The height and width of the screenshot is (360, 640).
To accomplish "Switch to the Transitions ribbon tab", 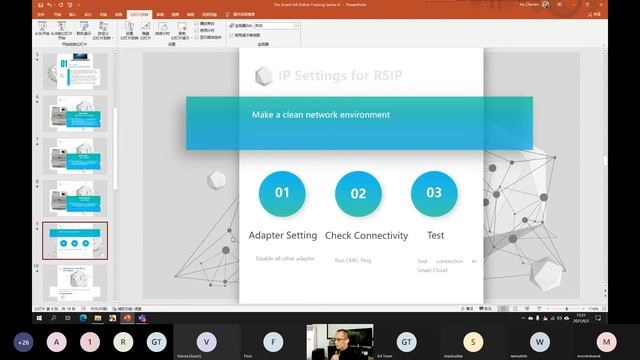I will click(x=103, y=14).
